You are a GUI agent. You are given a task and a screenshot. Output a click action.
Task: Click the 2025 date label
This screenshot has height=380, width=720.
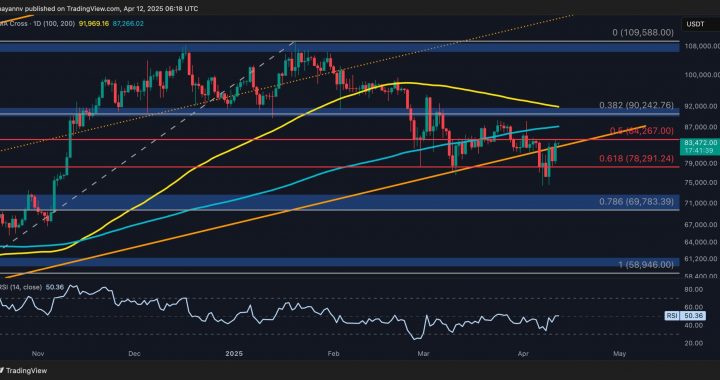[x=234, y=354]
